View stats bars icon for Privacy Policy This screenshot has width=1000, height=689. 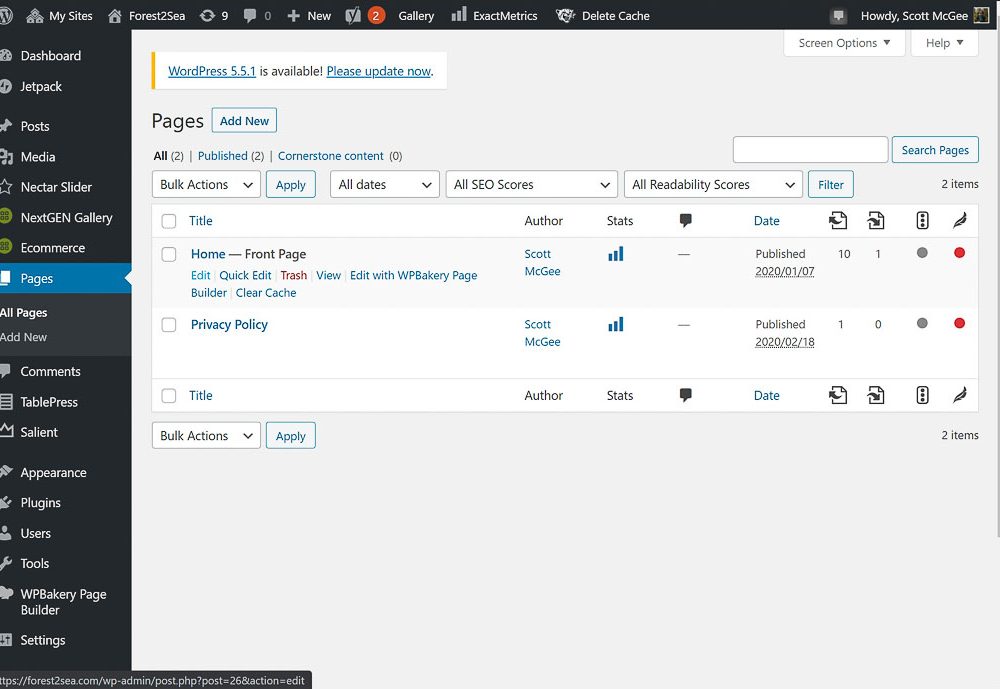(x=615, y=324)
